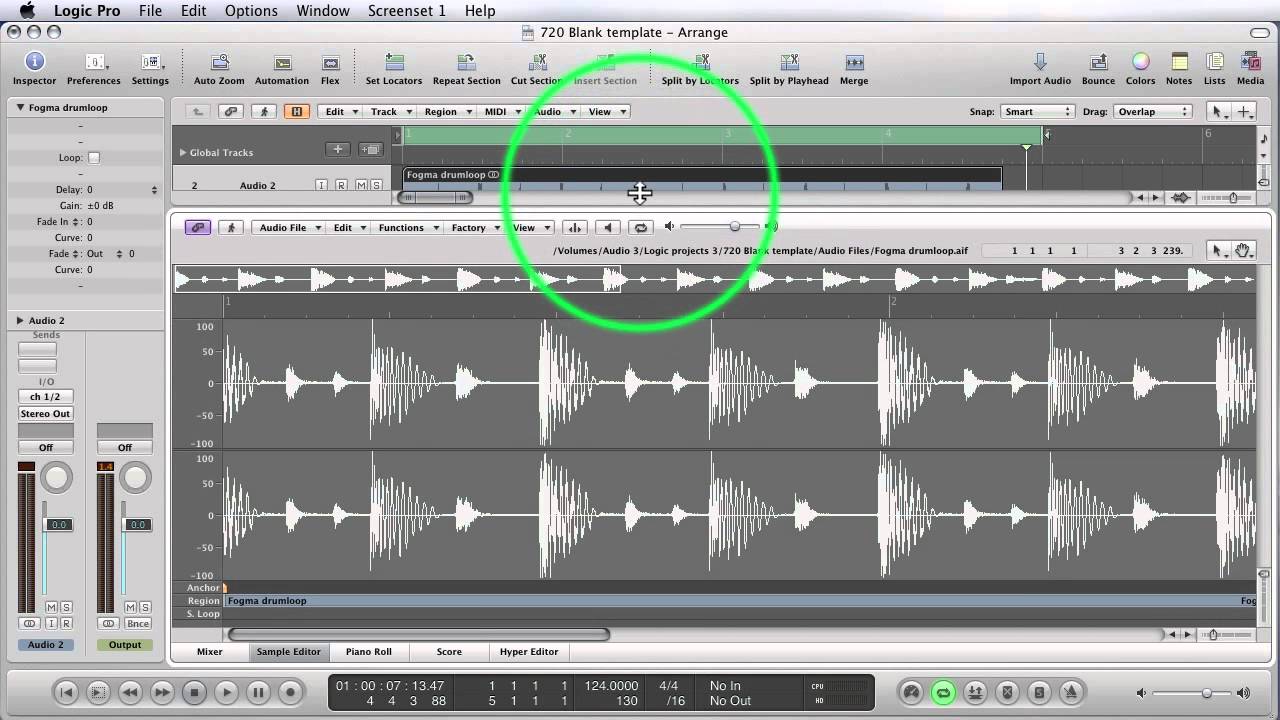
Task: Open the Audio File dropdown menu
Action: pos(288,228)
